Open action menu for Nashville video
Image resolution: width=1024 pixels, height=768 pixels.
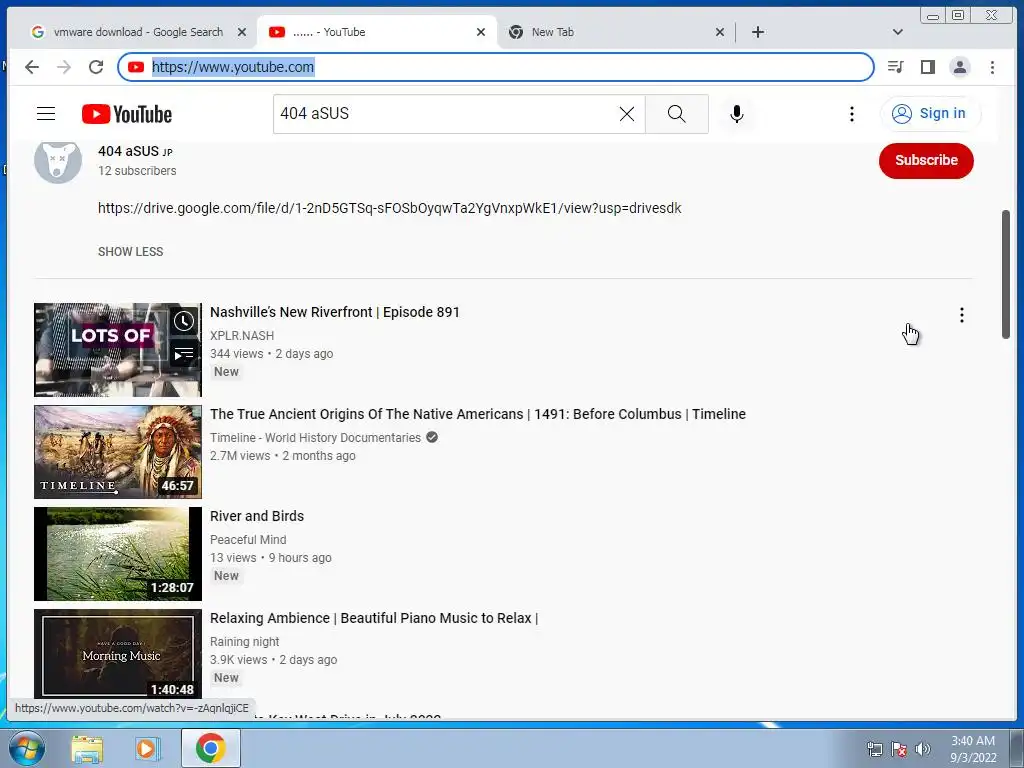click(x=961, y=315)
